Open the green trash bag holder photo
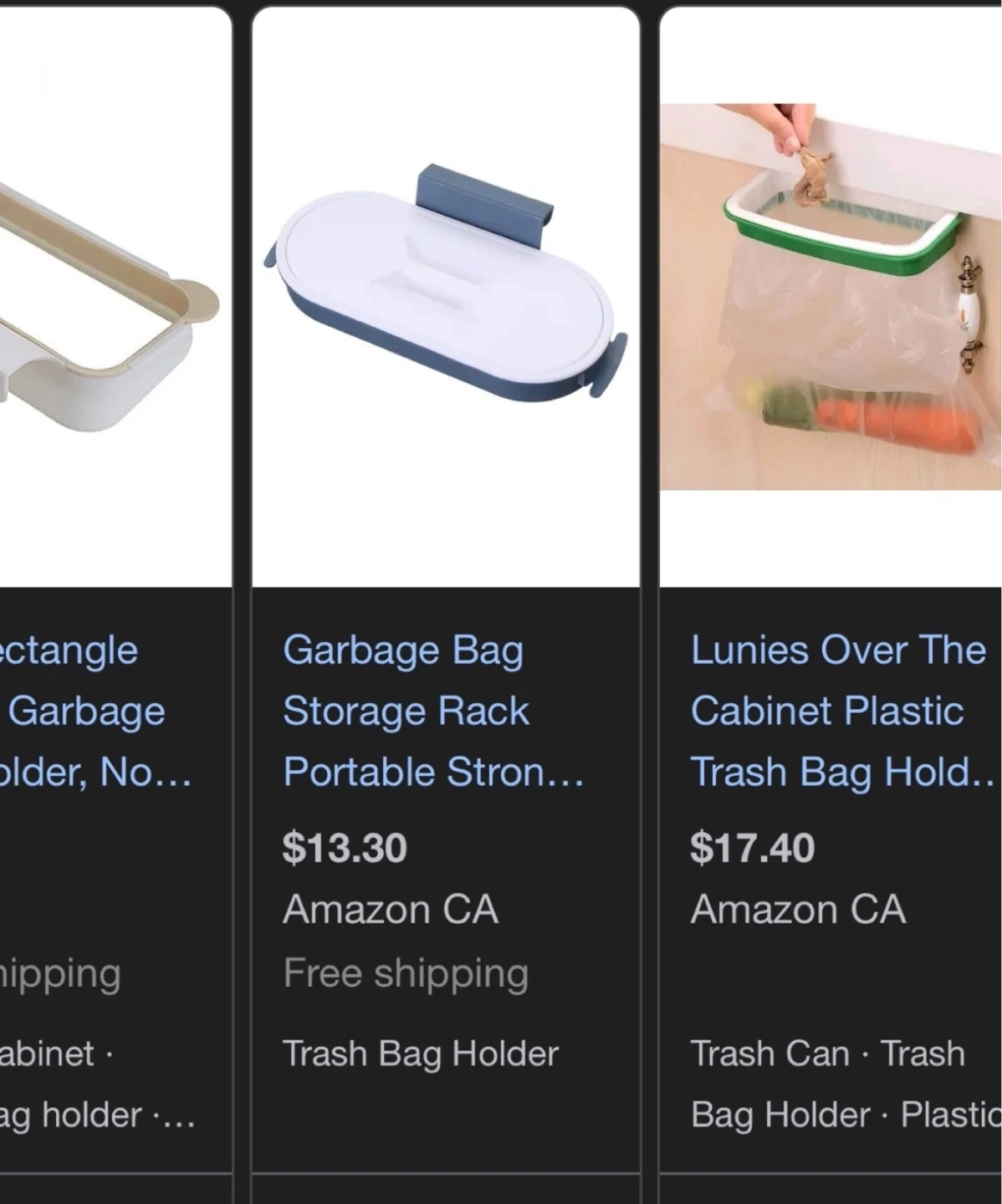Viewport: 1002px width, 1204px height. [x=831, y=297]
